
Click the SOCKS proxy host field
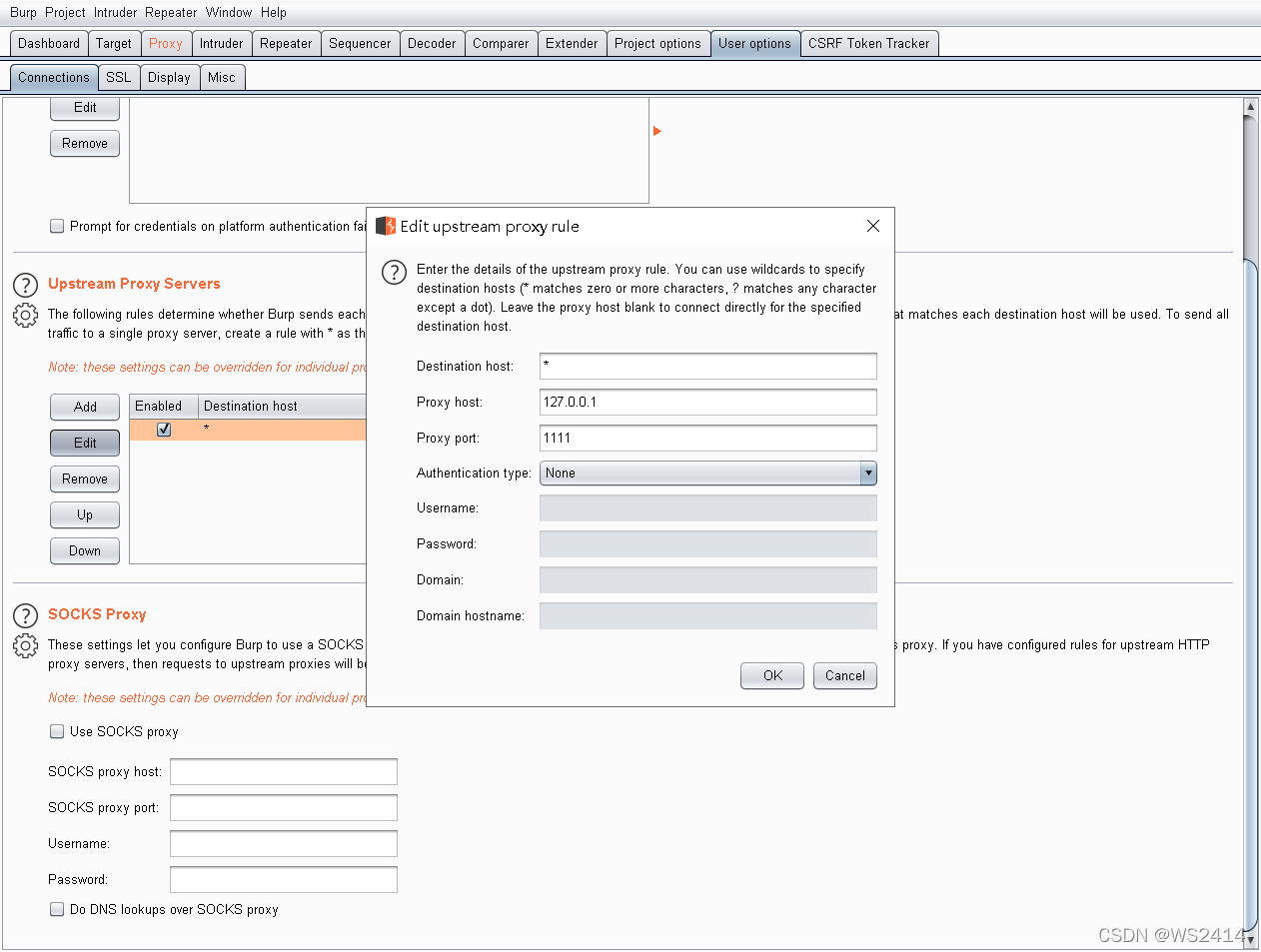pyautogui.click(x=284, y=771)
